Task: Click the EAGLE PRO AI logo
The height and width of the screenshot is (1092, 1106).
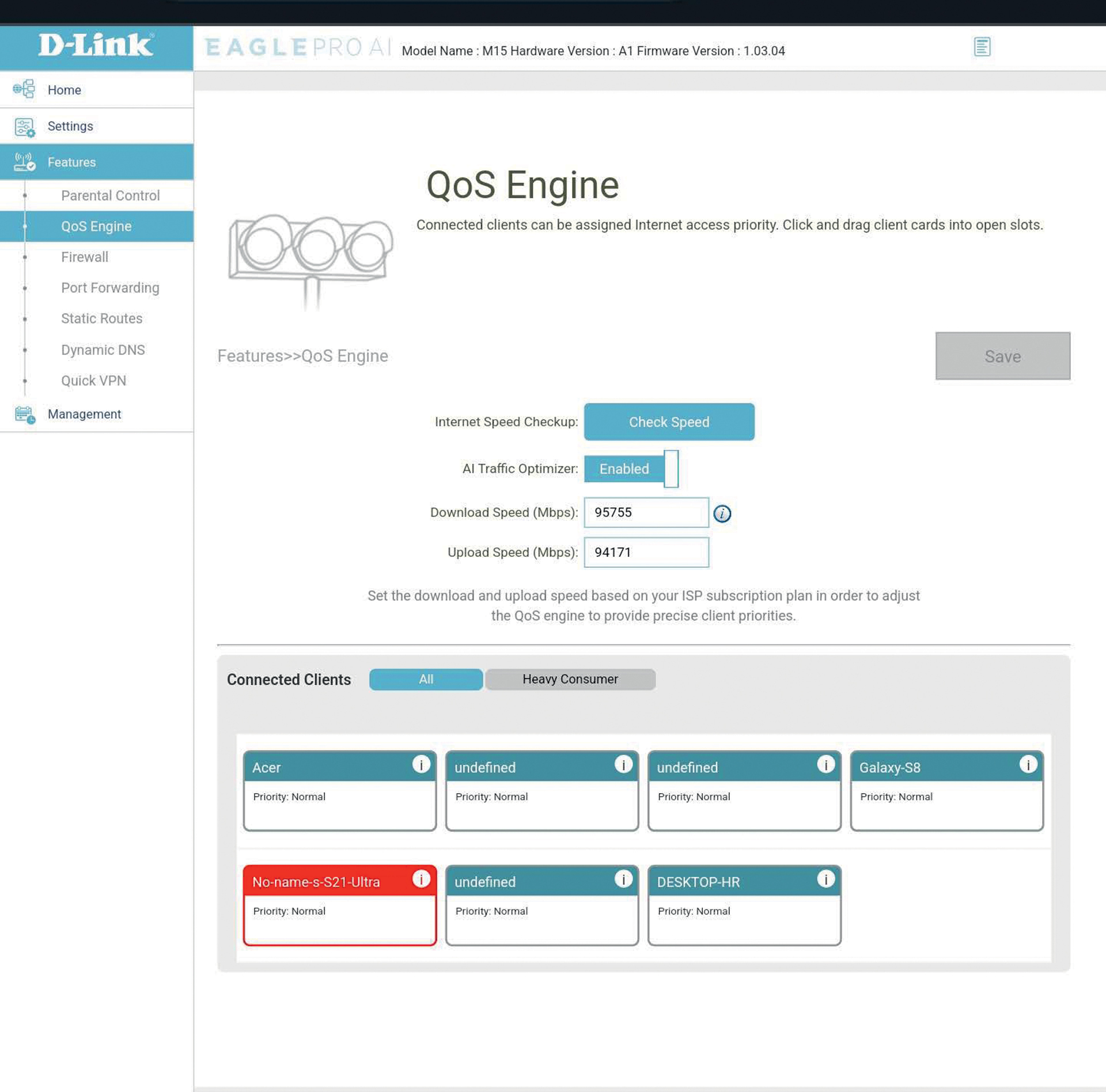Action: pos(298,47)
